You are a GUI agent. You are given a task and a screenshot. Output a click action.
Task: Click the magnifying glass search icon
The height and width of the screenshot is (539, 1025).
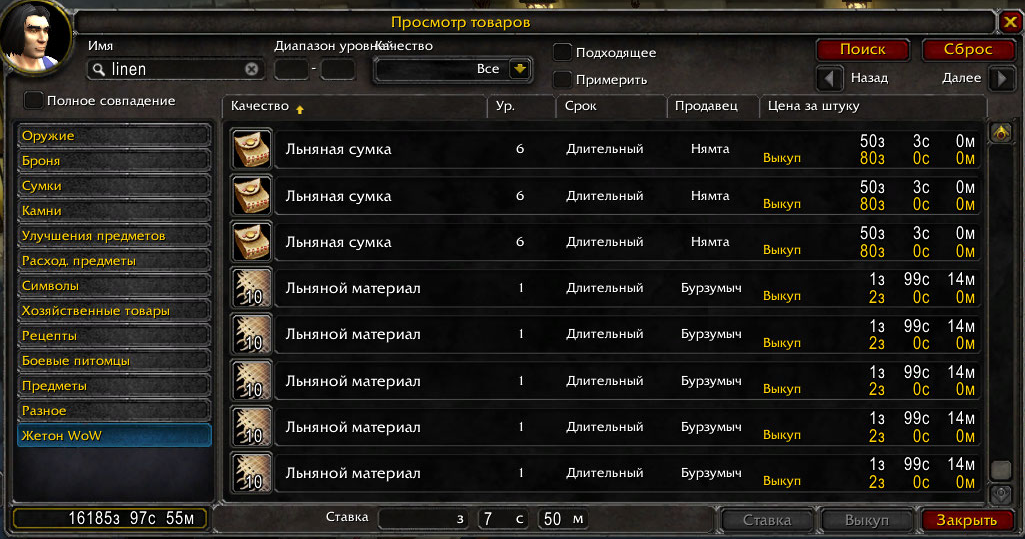pos(99,69)
